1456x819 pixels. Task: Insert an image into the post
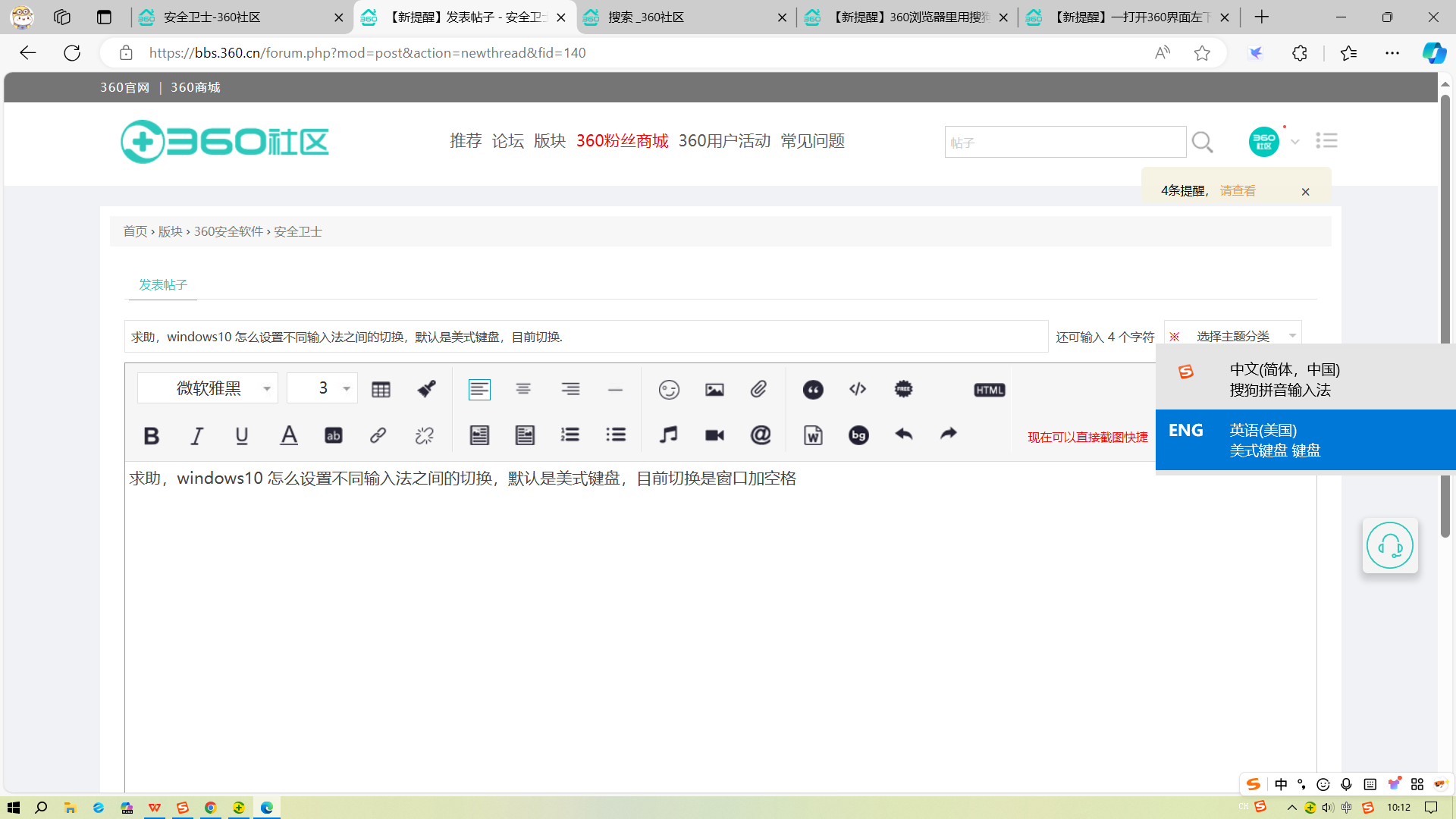click(714, 390)
